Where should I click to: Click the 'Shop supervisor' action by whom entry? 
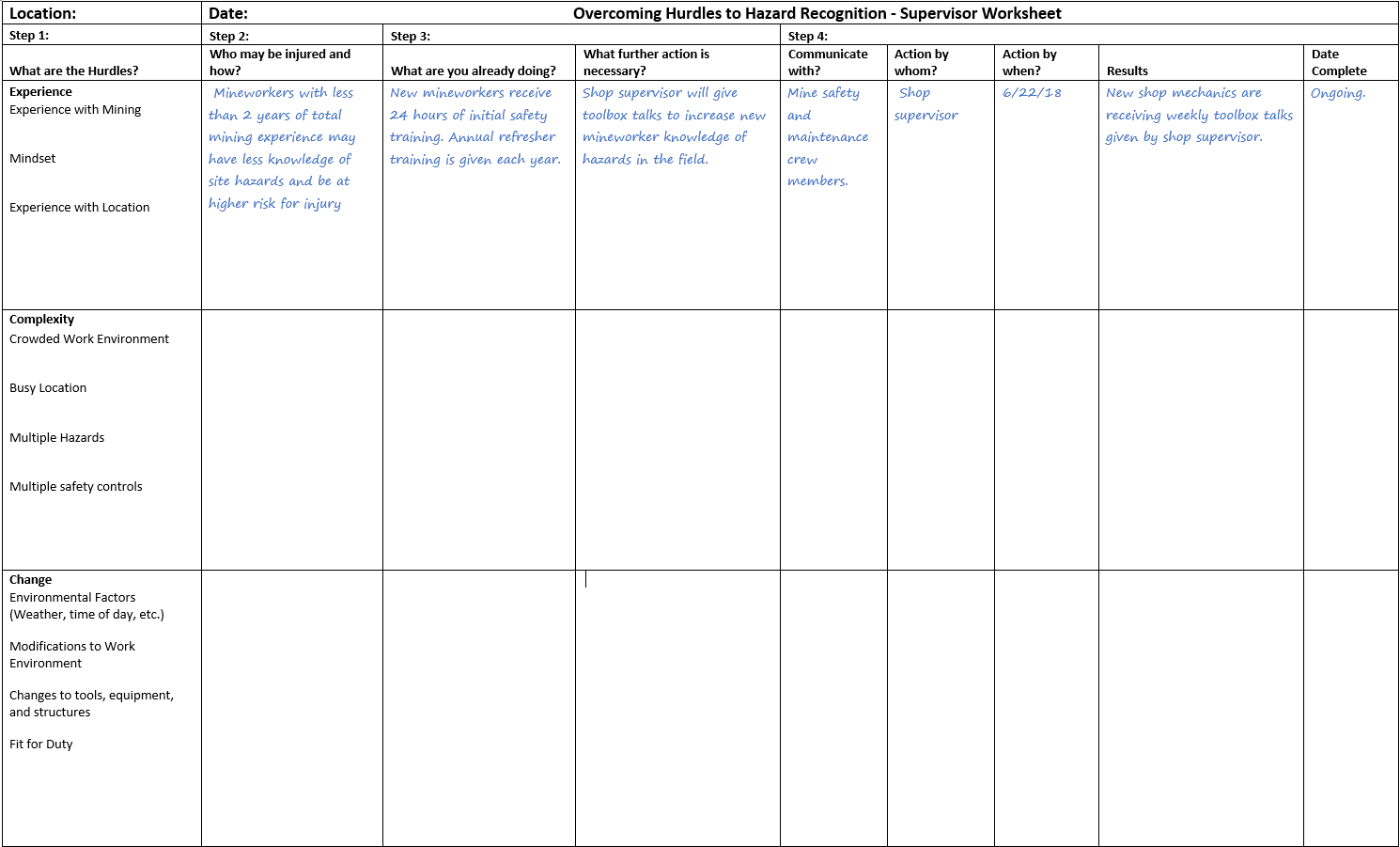[926, 104]
